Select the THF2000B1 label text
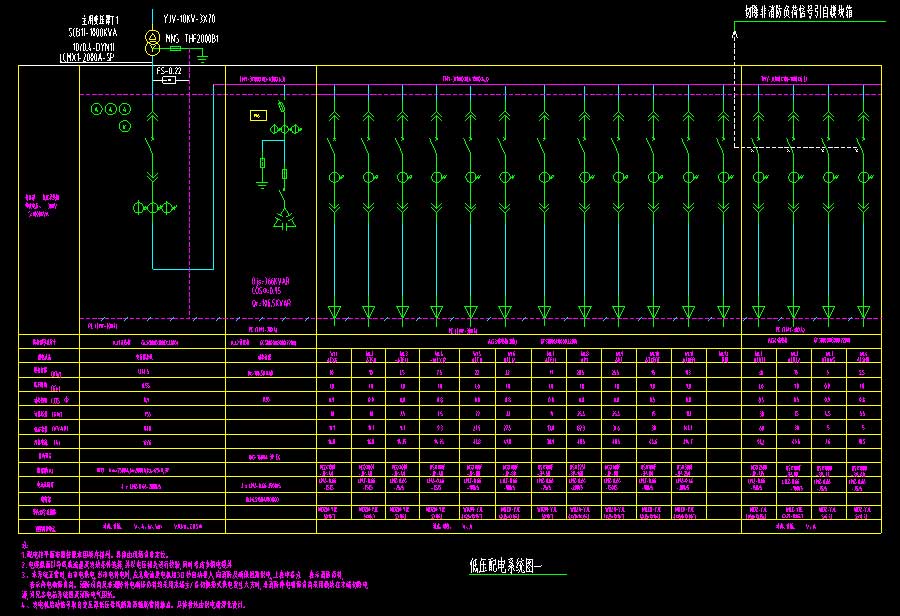Viewport: 900px width, 616px height. pyautogui.click(x=201, y=38)
